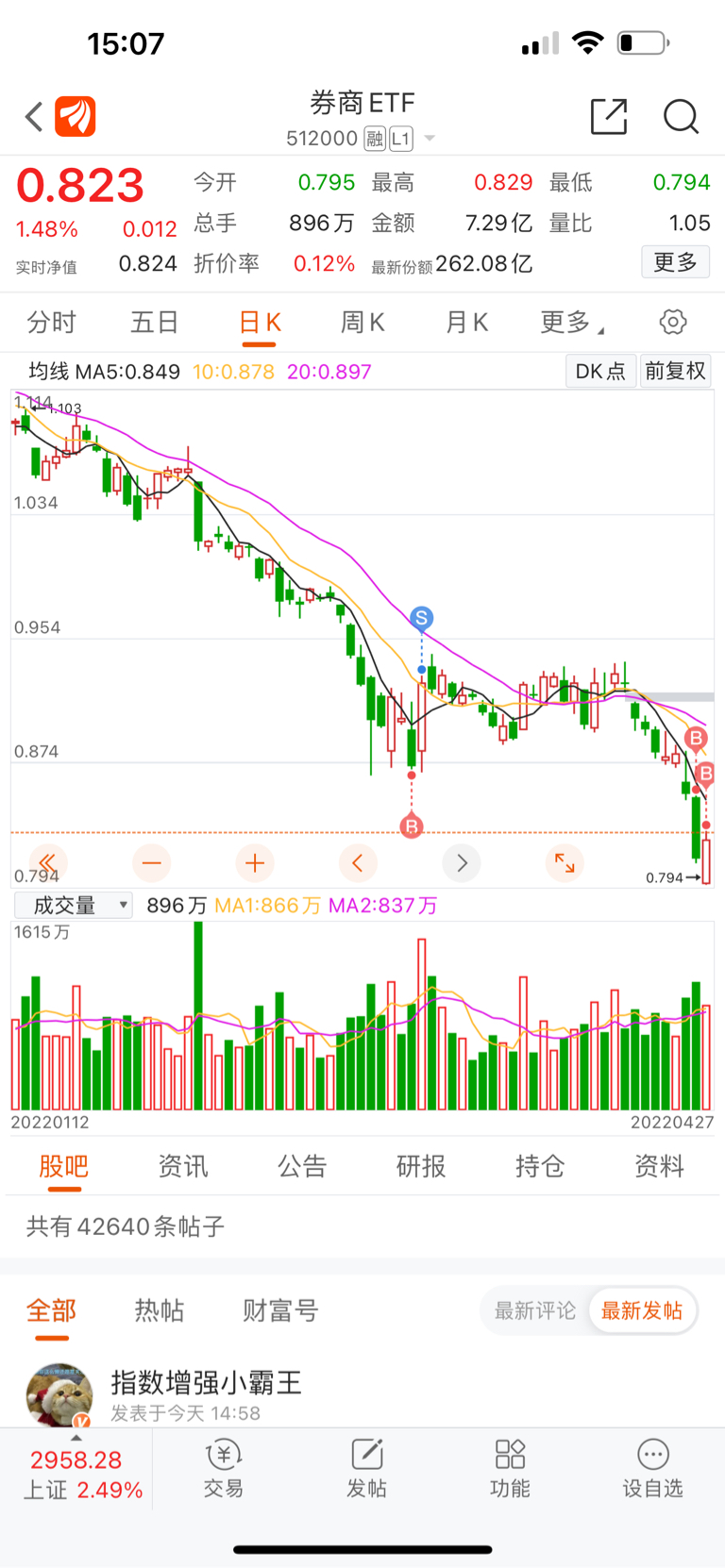The height and width of the screenshot is (1568, 725).
Task: Open the 功能 functions icon
Action: (x=510, y=1469)
